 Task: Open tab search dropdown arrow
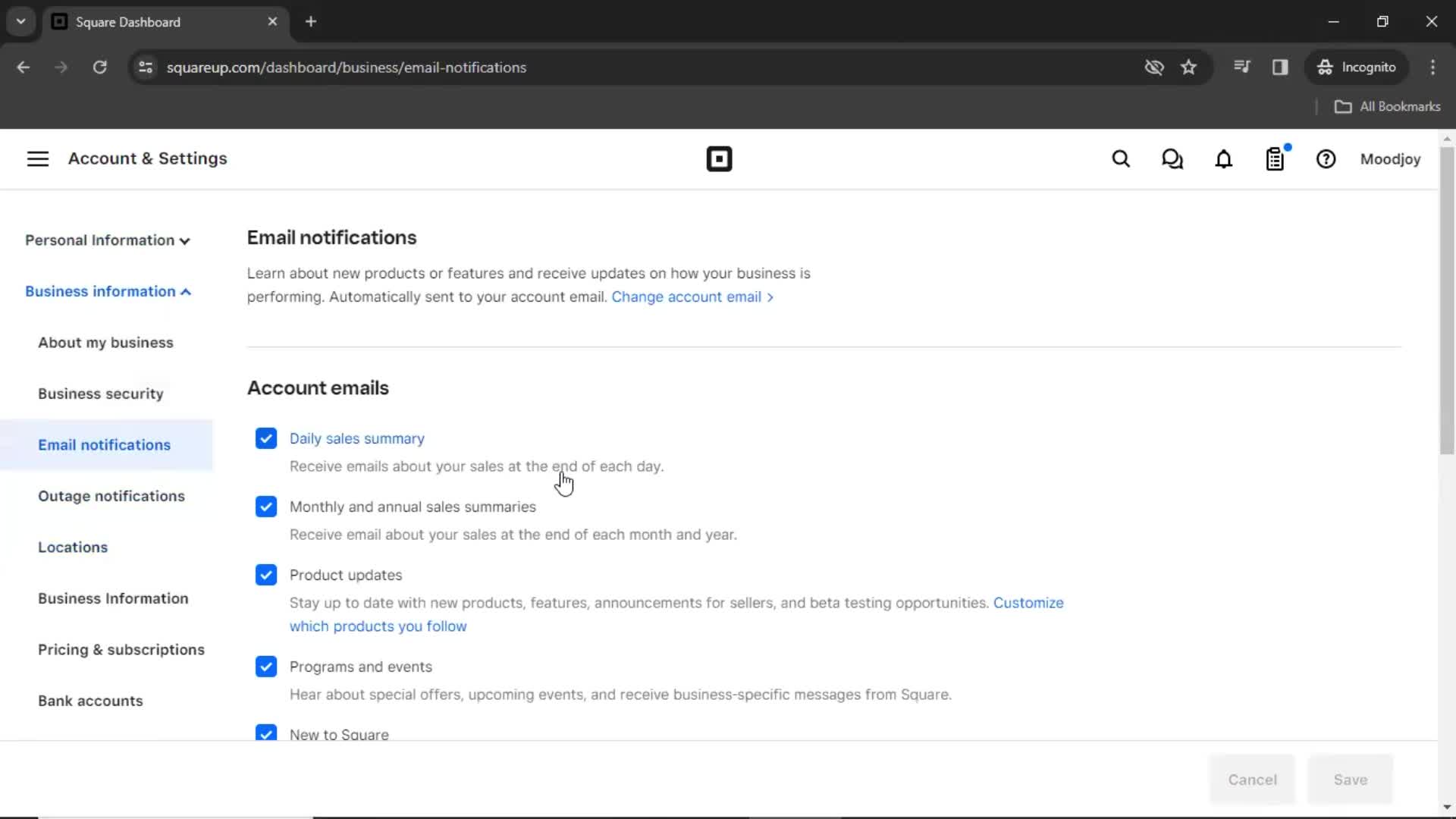(21, 22)
